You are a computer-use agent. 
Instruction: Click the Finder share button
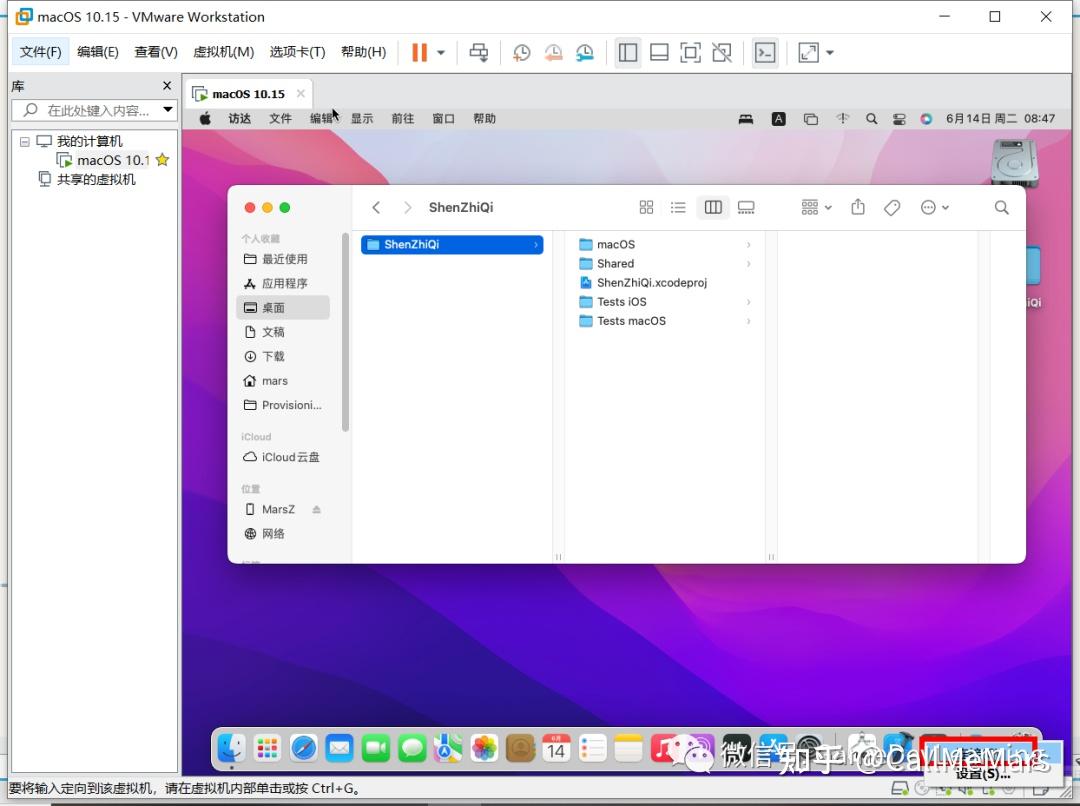(858, 207)
